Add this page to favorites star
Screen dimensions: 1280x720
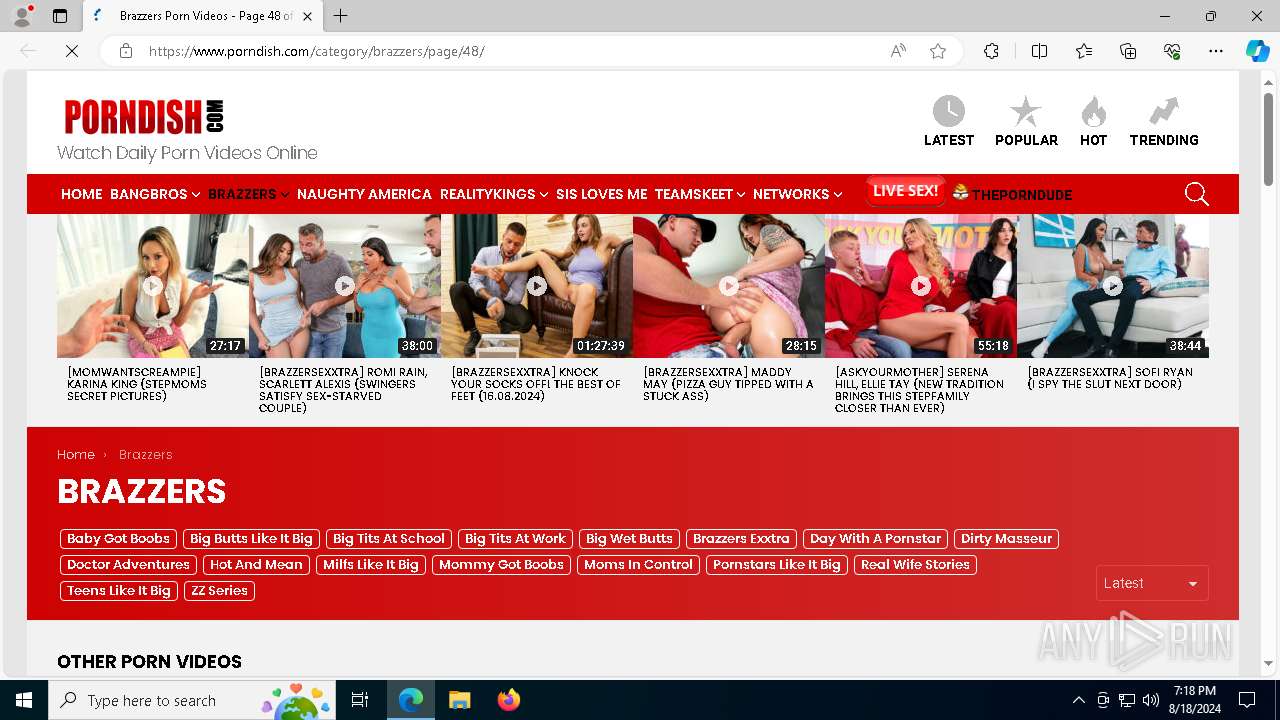[938, 51]
